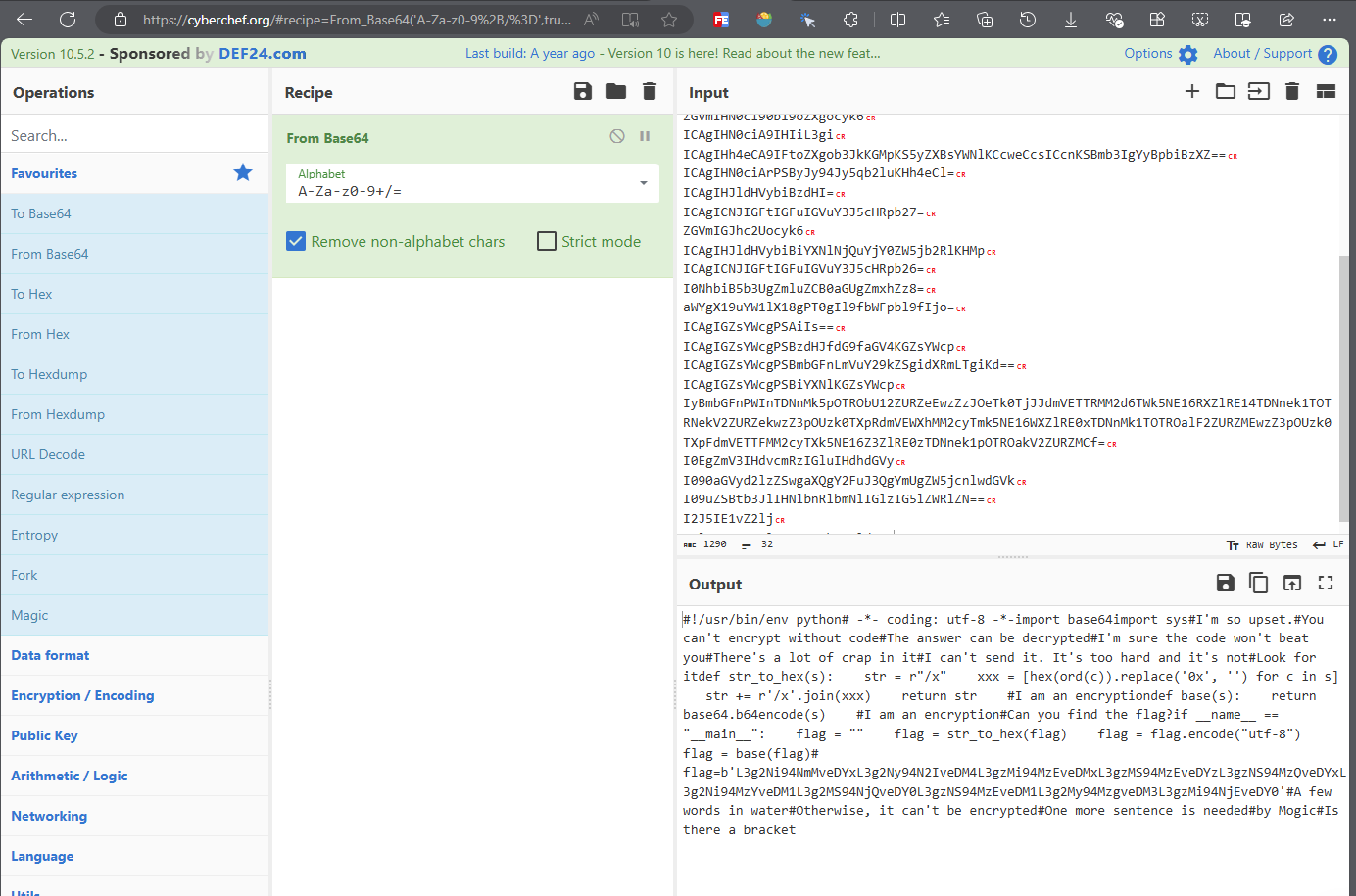Load a recipe via the folder icon
Viewport: 1356px width, 896px height.
(x=616, y=91)
